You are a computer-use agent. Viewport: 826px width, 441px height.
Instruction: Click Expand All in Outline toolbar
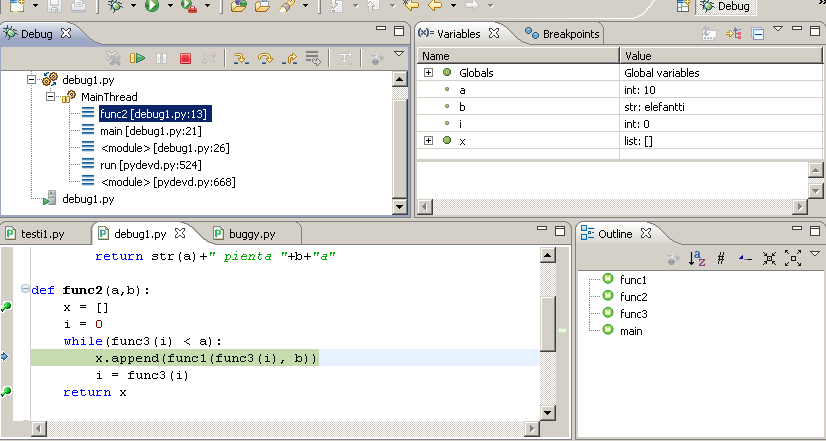click(x=793, y=258)
